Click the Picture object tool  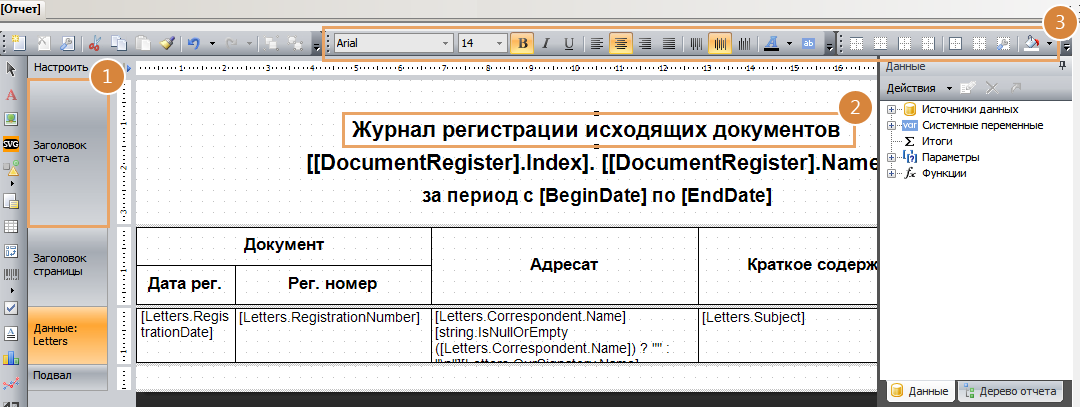(x=12, y=118)
